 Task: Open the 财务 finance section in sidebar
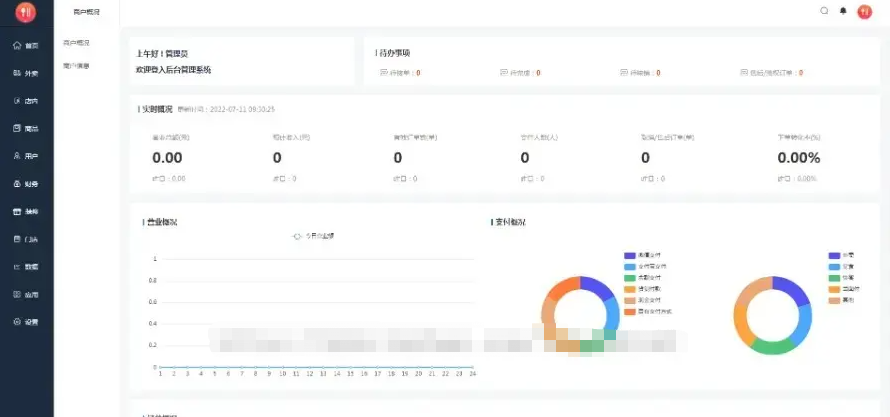(x=26, y=184)
